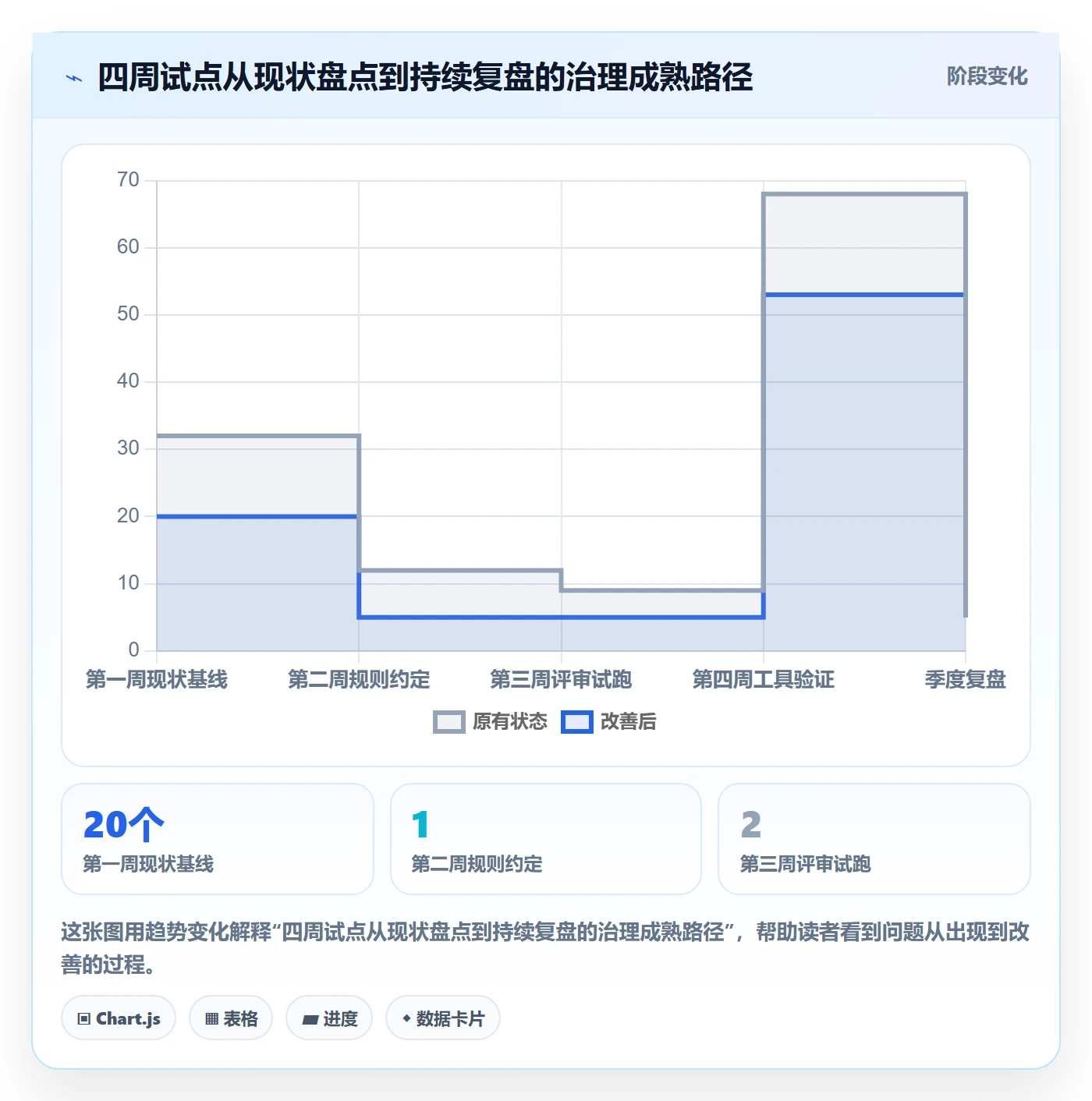The height and width of the screenshot is (1101, 1092).
Task: Click the 改善后 legend text
Action: tap(629, 722)
